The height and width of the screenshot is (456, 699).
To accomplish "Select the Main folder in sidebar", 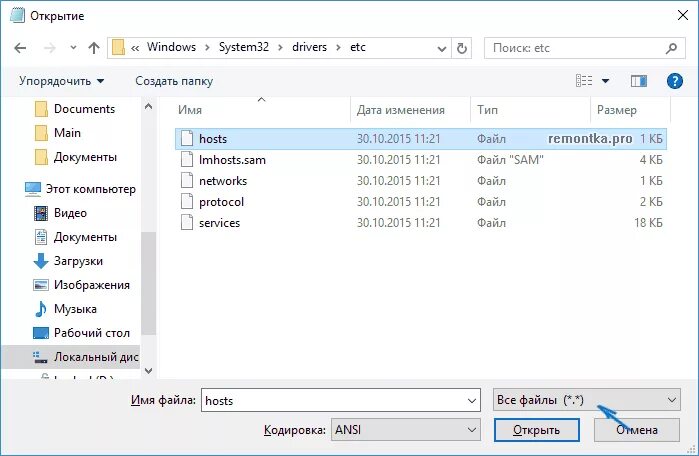I will click(x=58, y=133).
